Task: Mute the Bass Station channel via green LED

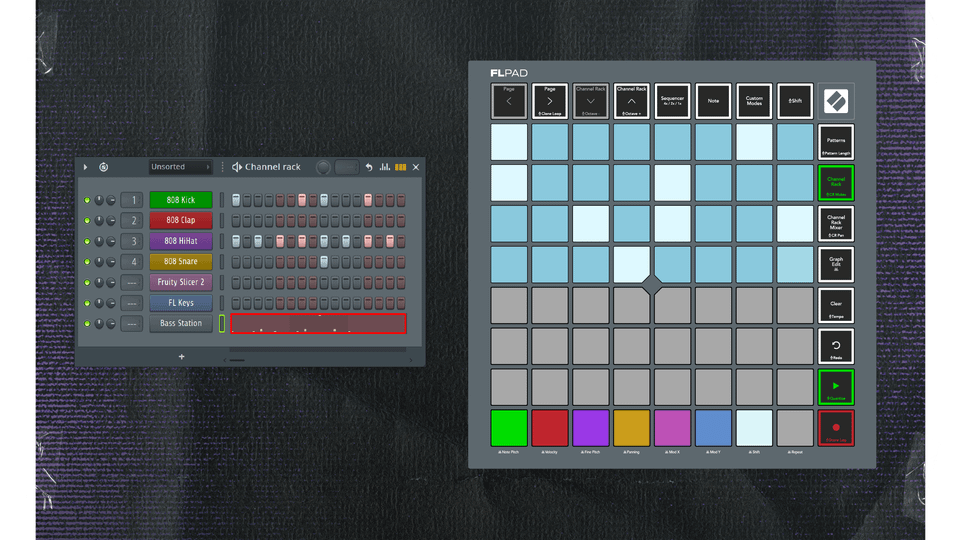Action: (87, 323)
